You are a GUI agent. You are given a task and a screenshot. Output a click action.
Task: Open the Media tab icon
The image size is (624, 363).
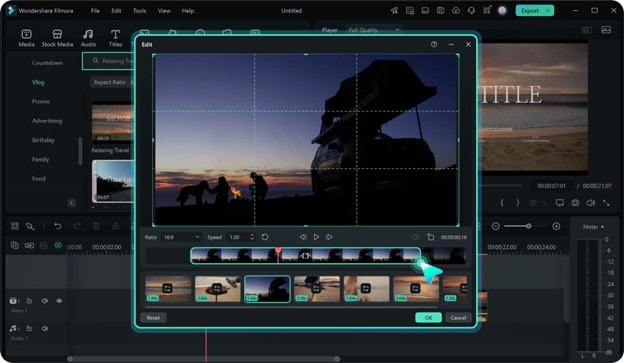26,34
